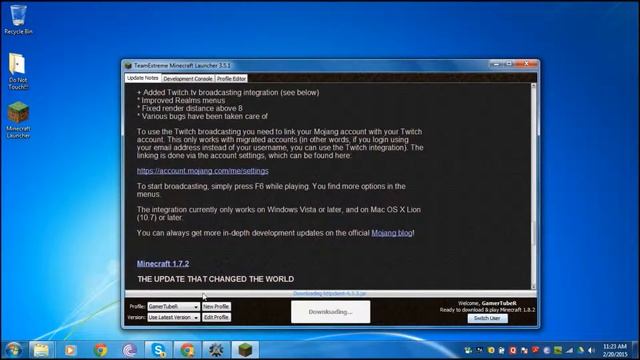Click the Edit Profile button

pos(216,317)
